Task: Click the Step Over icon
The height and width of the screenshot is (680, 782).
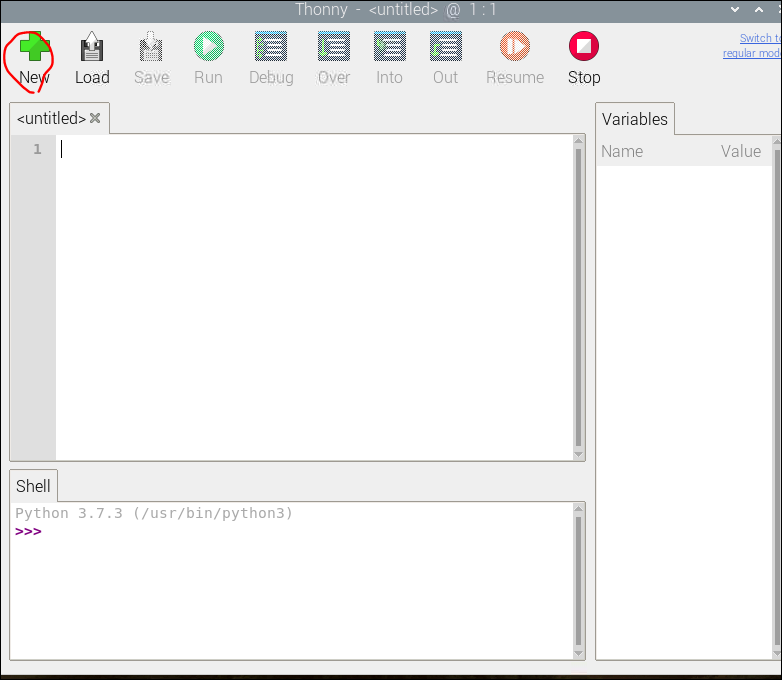Action: 334,46
